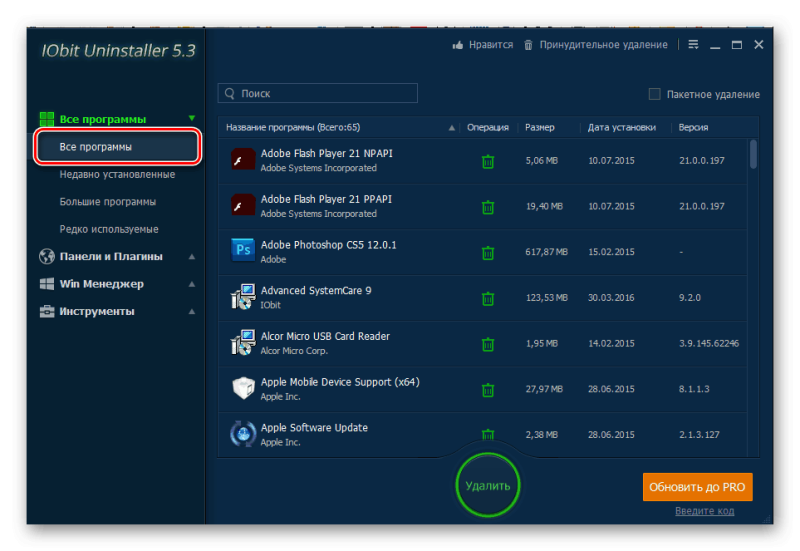
Task: Click the Adobe Flash Player 21 PPAPI program icon
Action: [x=243, y=205]
